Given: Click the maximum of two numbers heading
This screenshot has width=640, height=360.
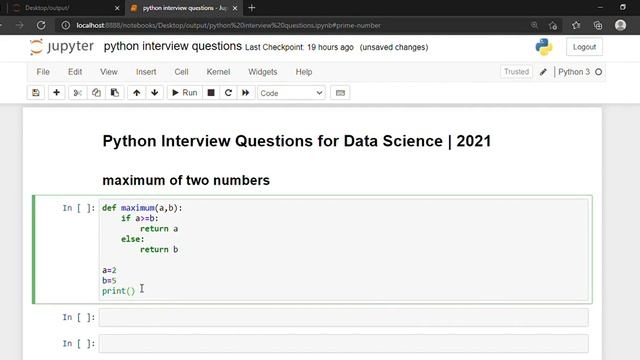Looking at the screenshot, I should click(186, 180).
